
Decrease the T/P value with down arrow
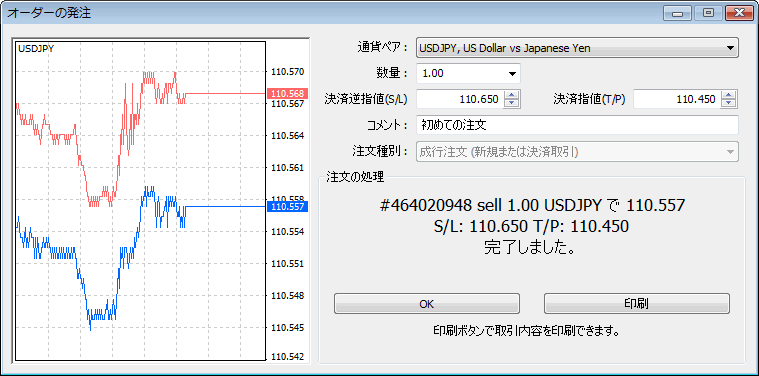click(x=729, y=104)
